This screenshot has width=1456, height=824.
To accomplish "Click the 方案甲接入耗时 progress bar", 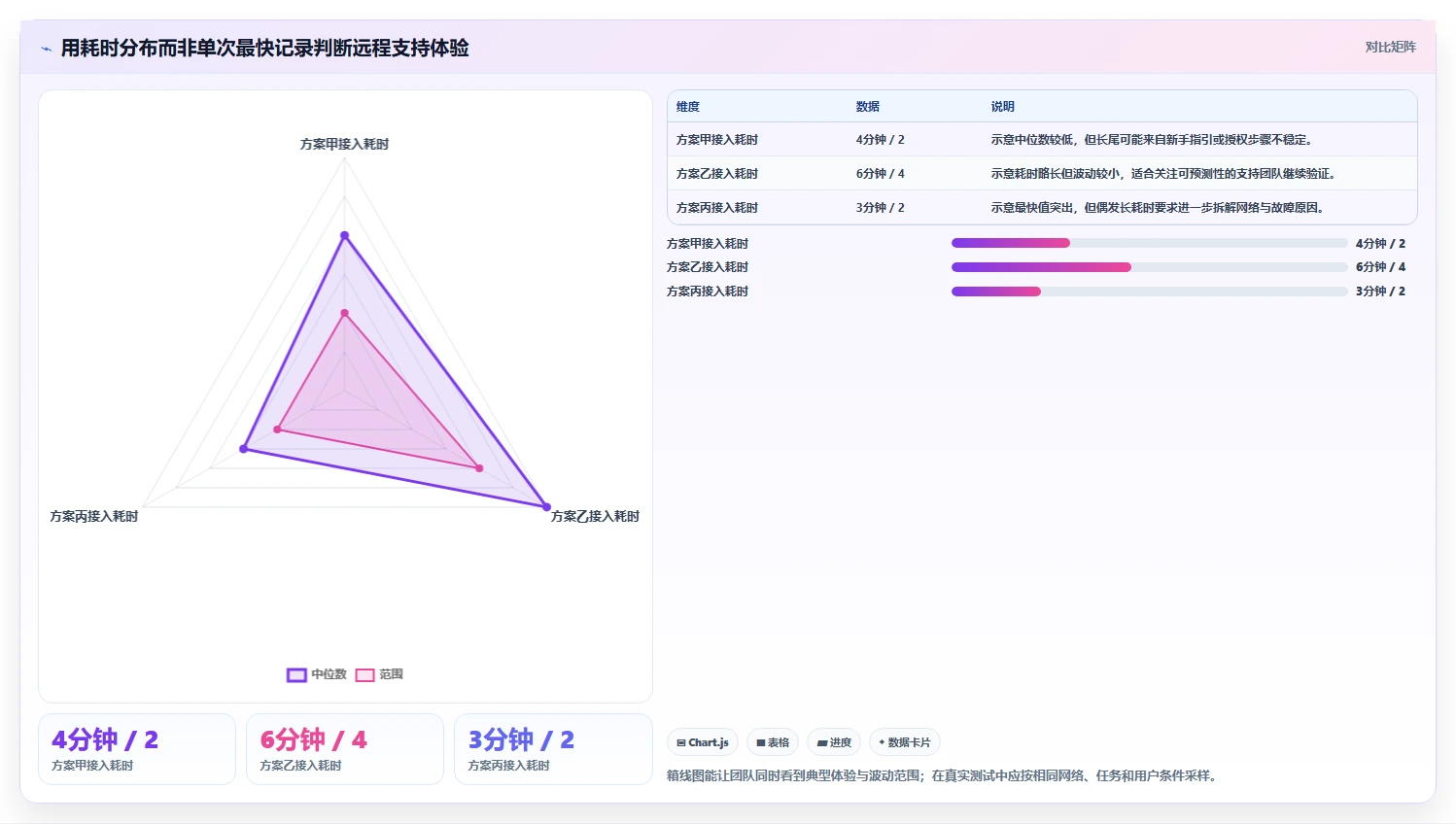I will (1149, 243).
